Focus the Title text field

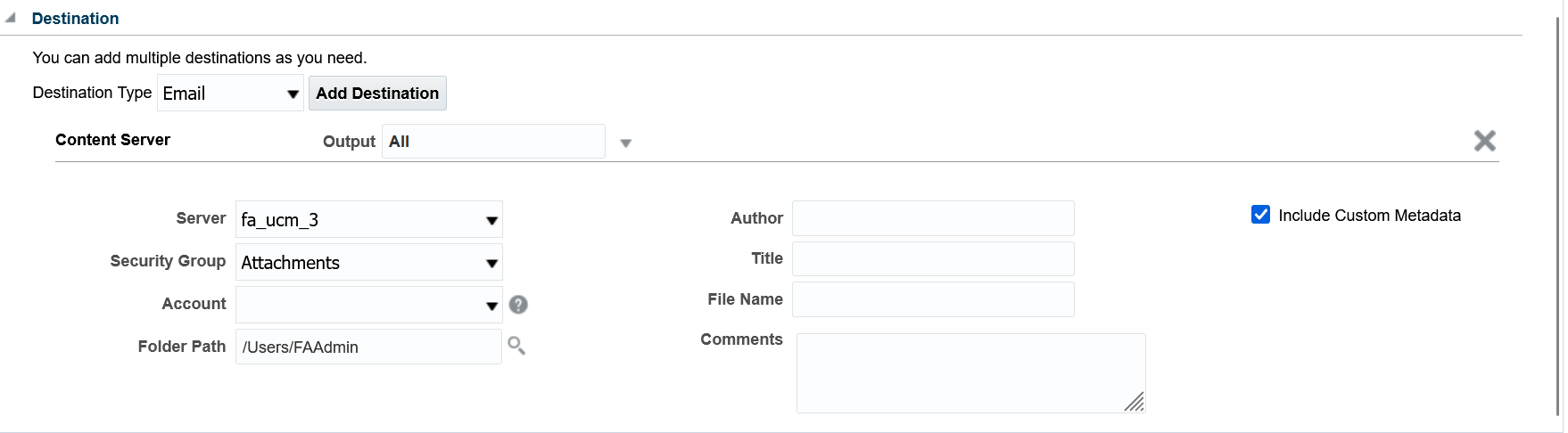point(933,259)
